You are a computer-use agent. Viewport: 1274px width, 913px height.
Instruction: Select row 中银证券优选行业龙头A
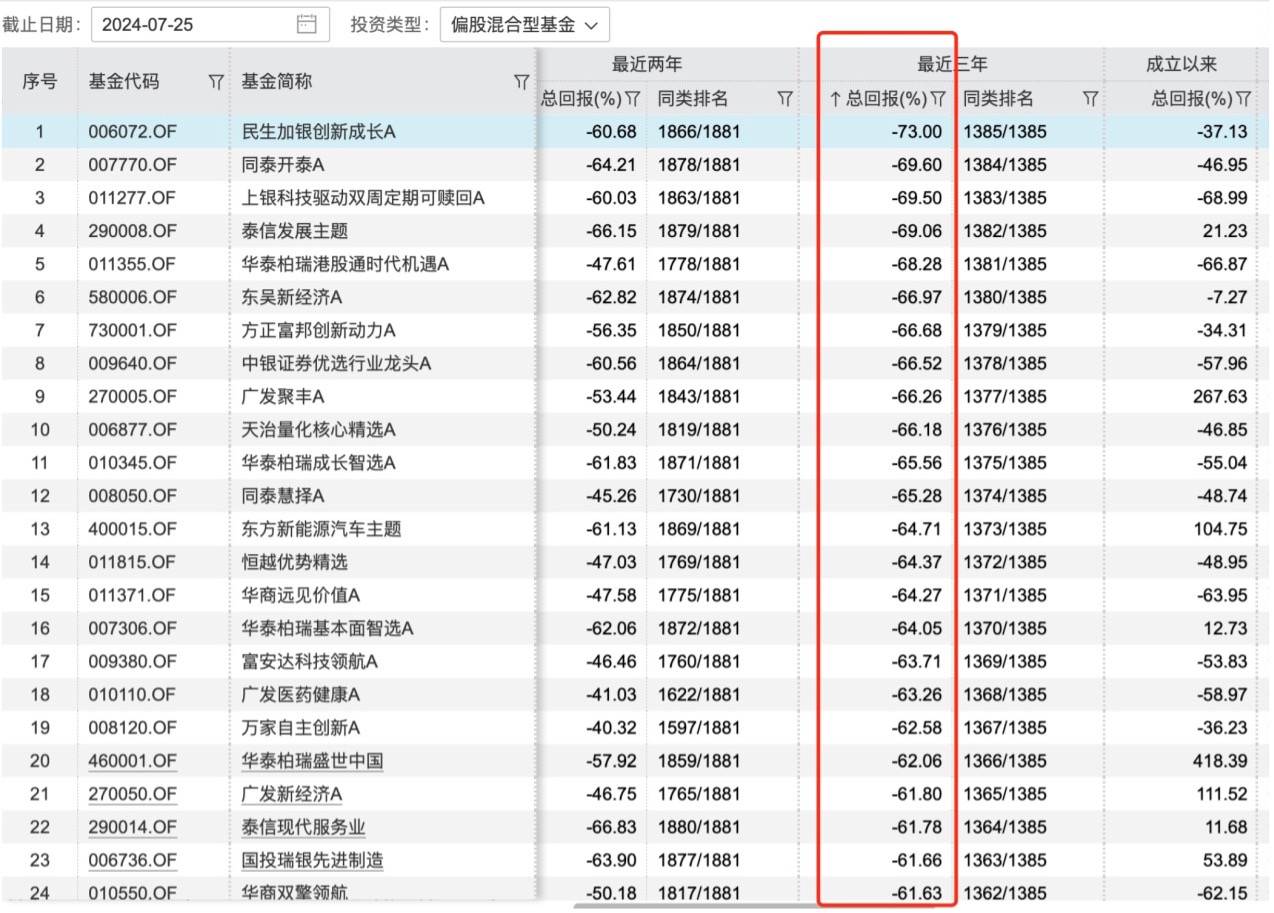point(635,363)
